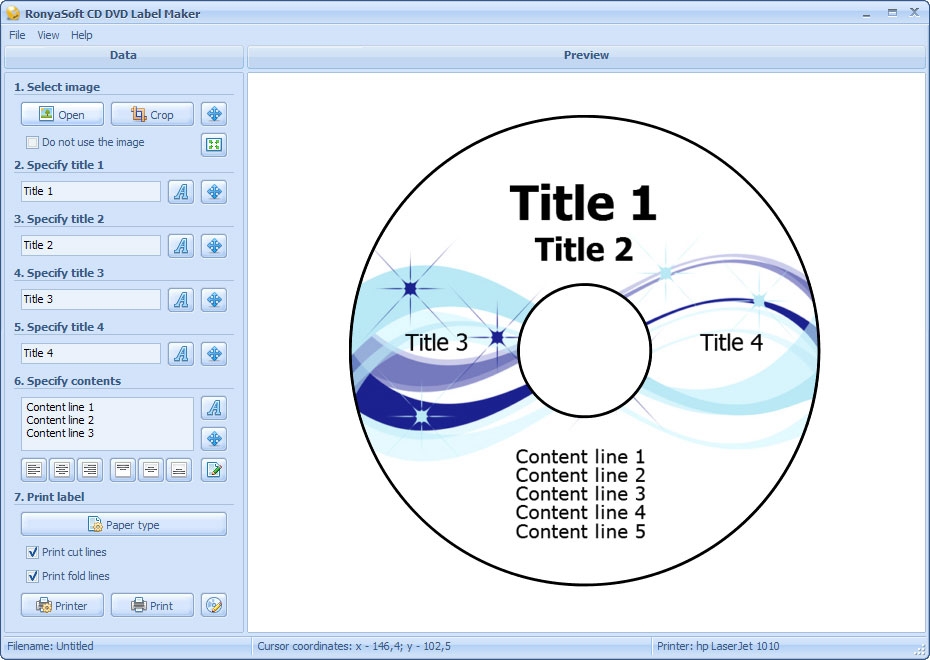Image resolution: width=930 pixels, height=660 pixels.
Task: Open the File menu
Action: pos(17,35)
